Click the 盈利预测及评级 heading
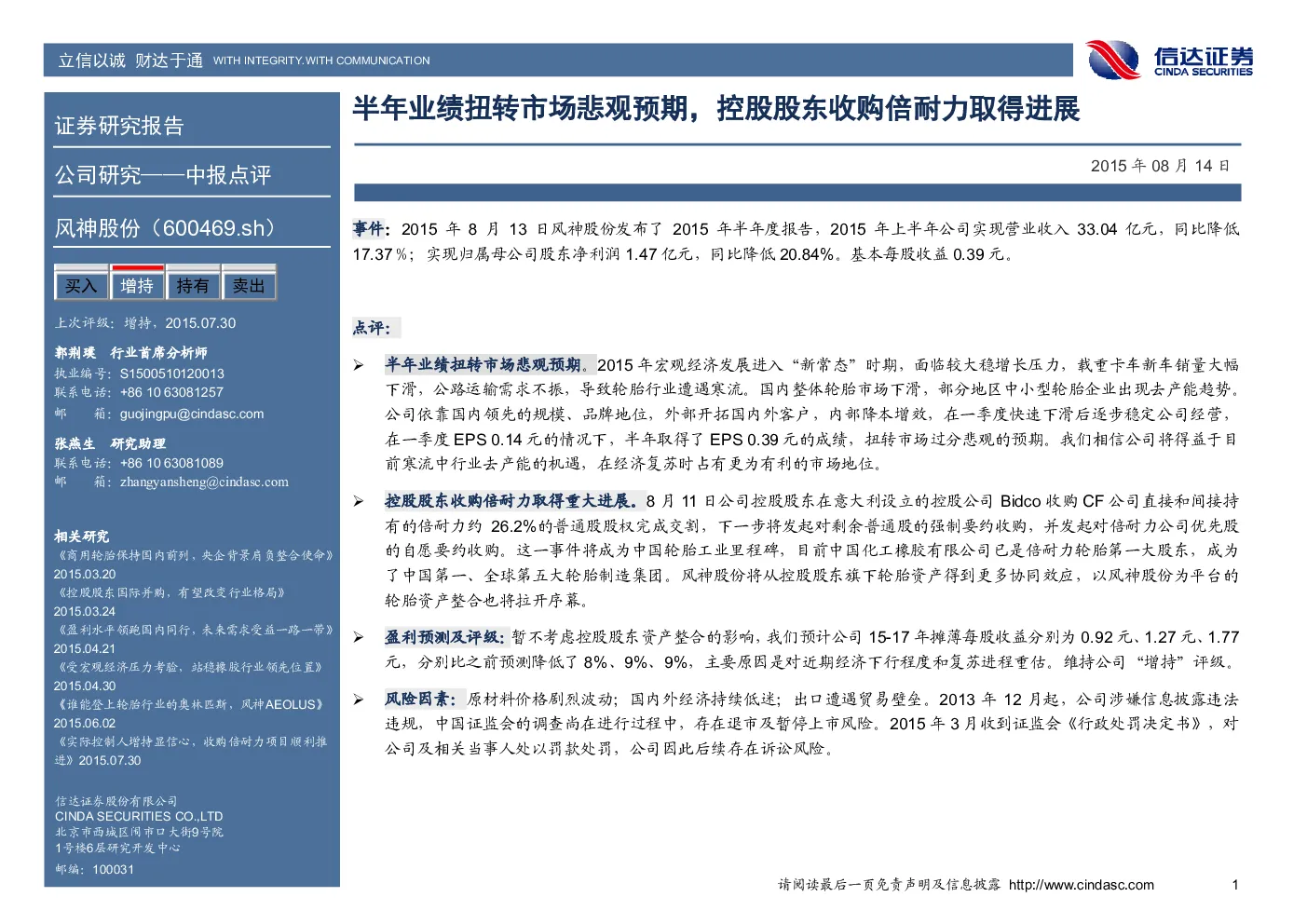The image size is (1307, 924). tap(444, 637)
